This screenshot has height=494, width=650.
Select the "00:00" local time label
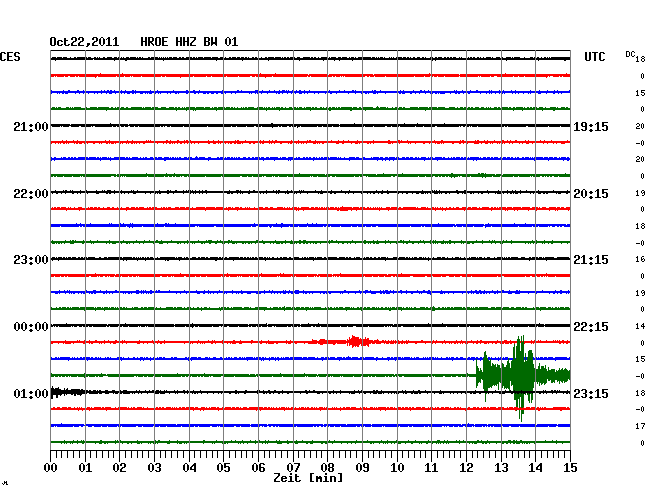click(x=31, y=327)
